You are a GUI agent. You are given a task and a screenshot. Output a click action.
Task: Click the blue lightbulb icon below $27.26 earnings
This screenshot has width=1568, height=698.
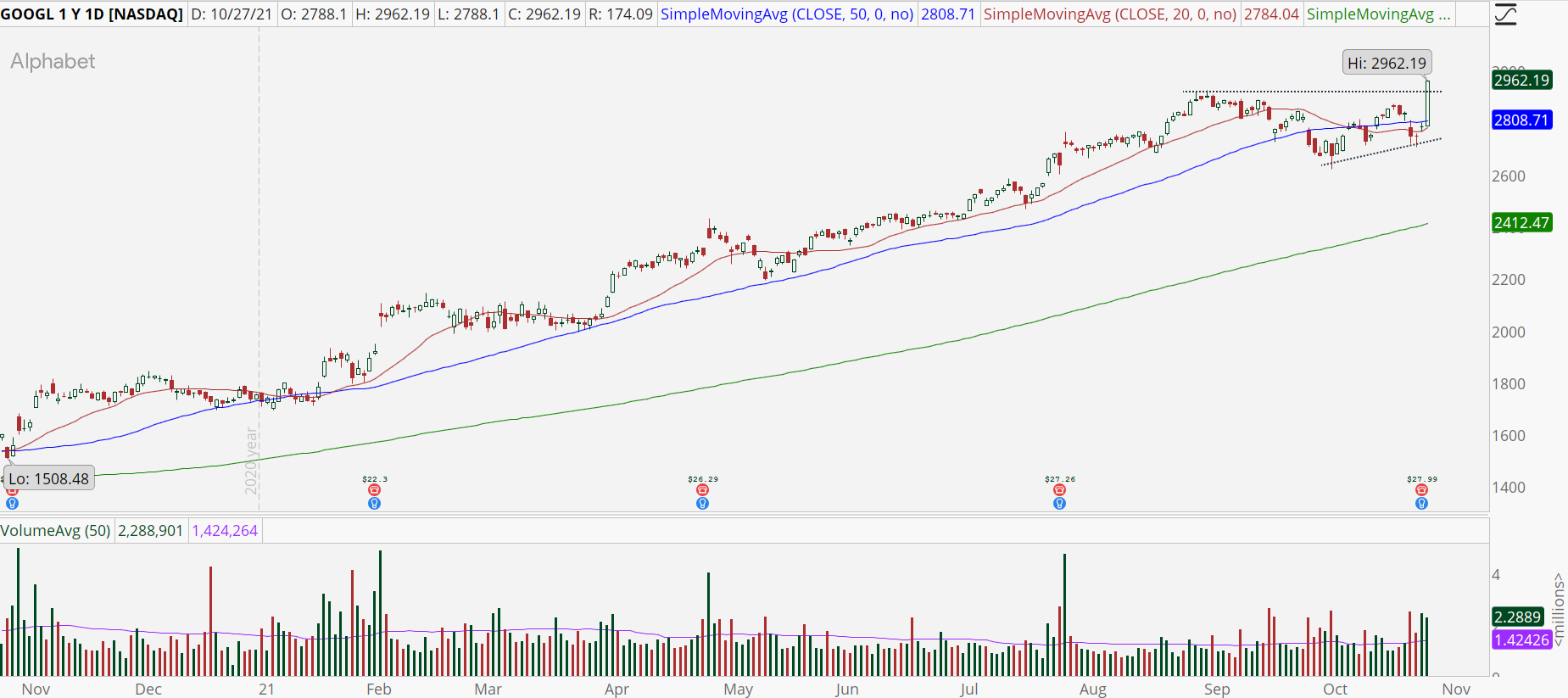click(x=1059, y=504)
